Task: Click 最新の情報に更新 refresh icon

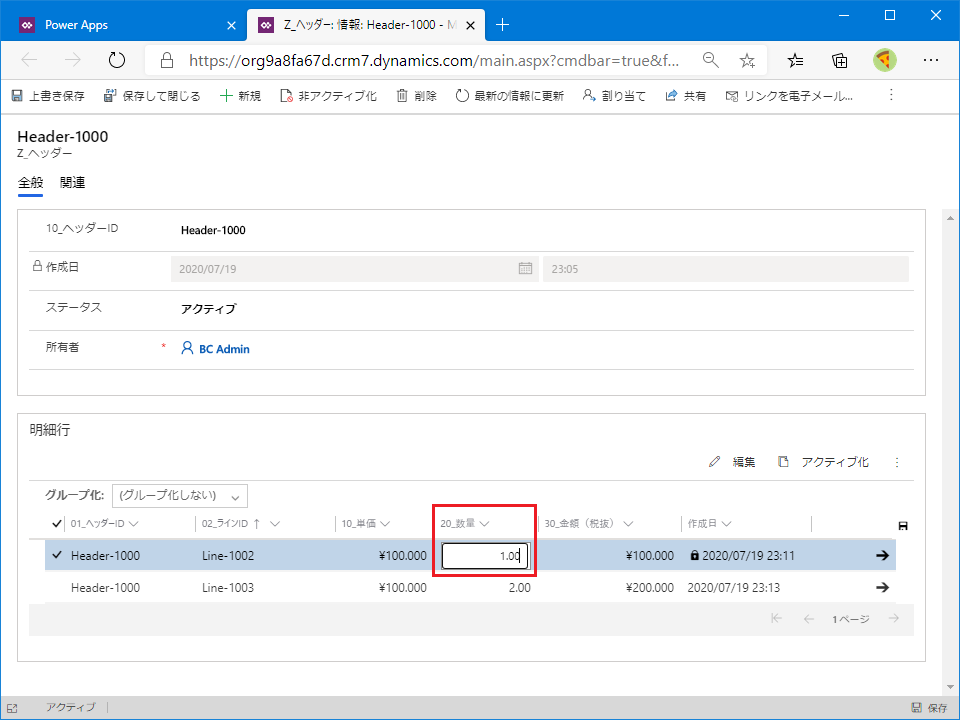Action: point(462,96)
